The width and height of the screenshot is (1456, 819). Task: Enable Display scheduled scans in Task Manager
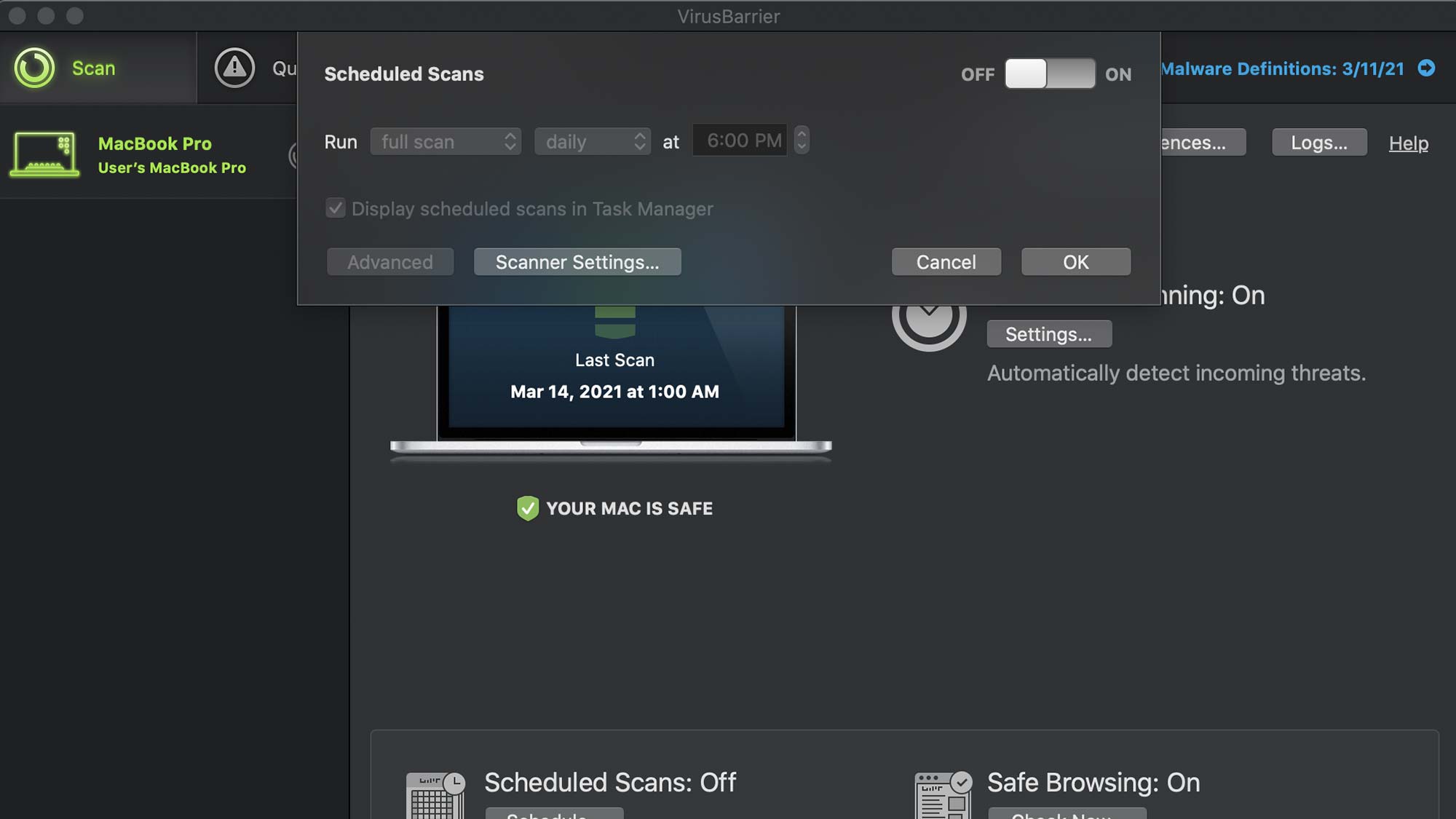(335, 210)
